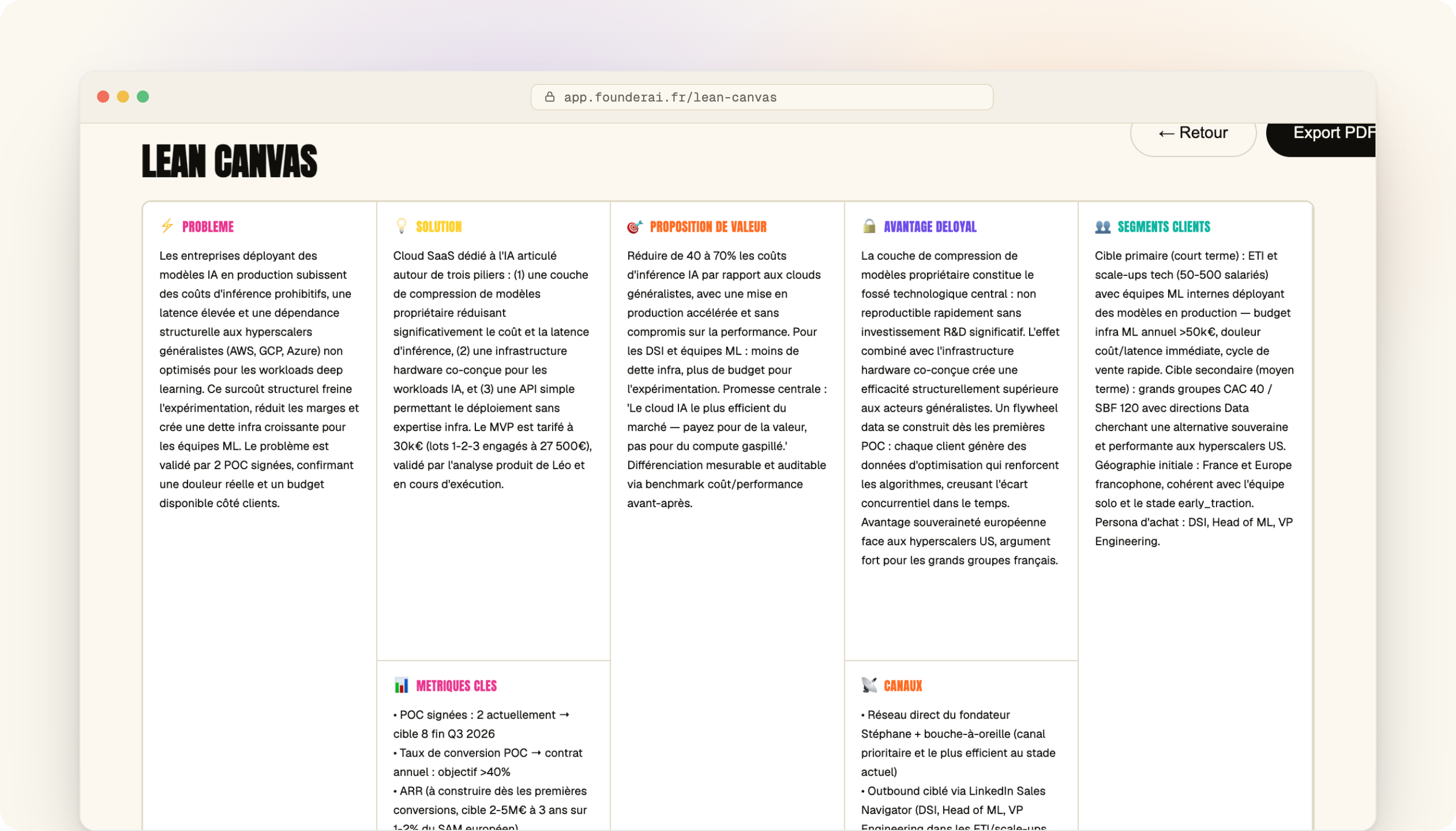Screen dimensions: 1456x831
Task: Select the METRIQUES CLES heading
Action: 456,685
